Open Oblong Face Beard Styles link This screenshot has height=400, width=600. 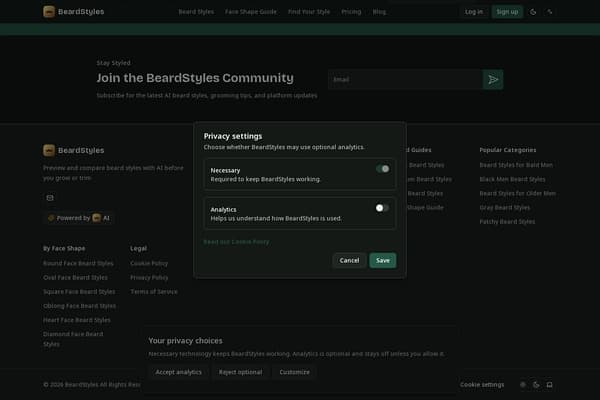click(x=80, y=306)
